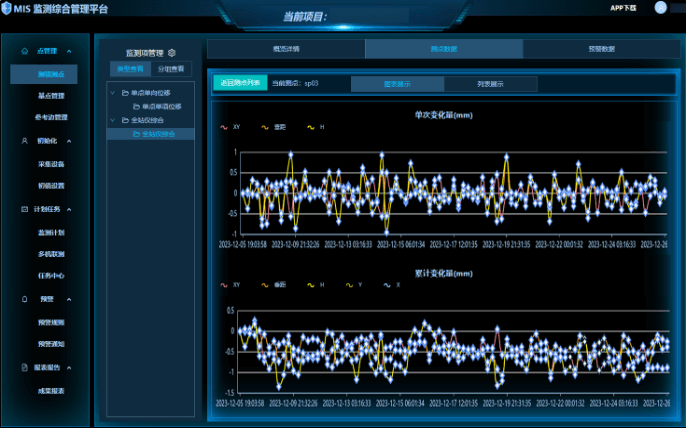Click the gear icon beside 监测项管理

[x=172, y=52]
